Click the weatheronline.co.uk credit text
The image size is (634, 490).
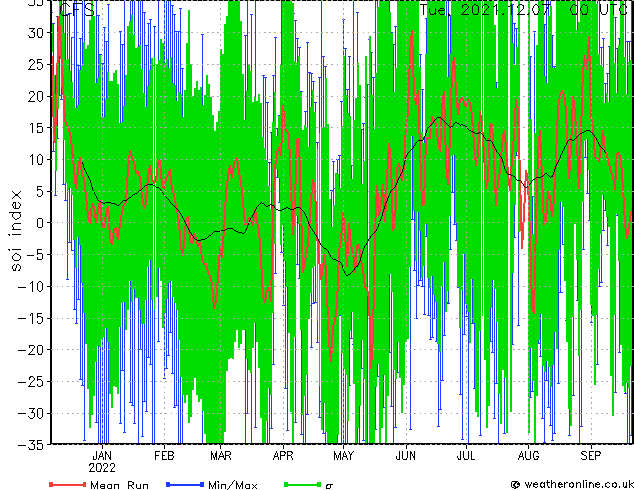pyautogui.click(x=572, y=484)
